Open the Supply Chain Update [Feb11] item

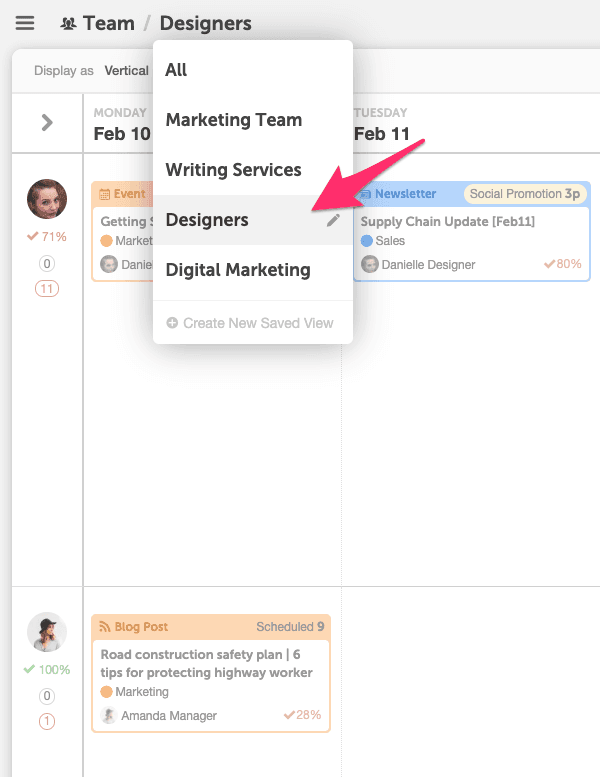tap(447, 222)
